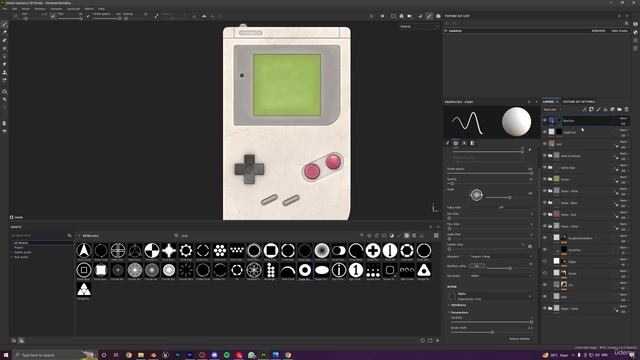Filter assets by Textures icon
The height and width of the screenshot is (360, 640).
(414, 236)
